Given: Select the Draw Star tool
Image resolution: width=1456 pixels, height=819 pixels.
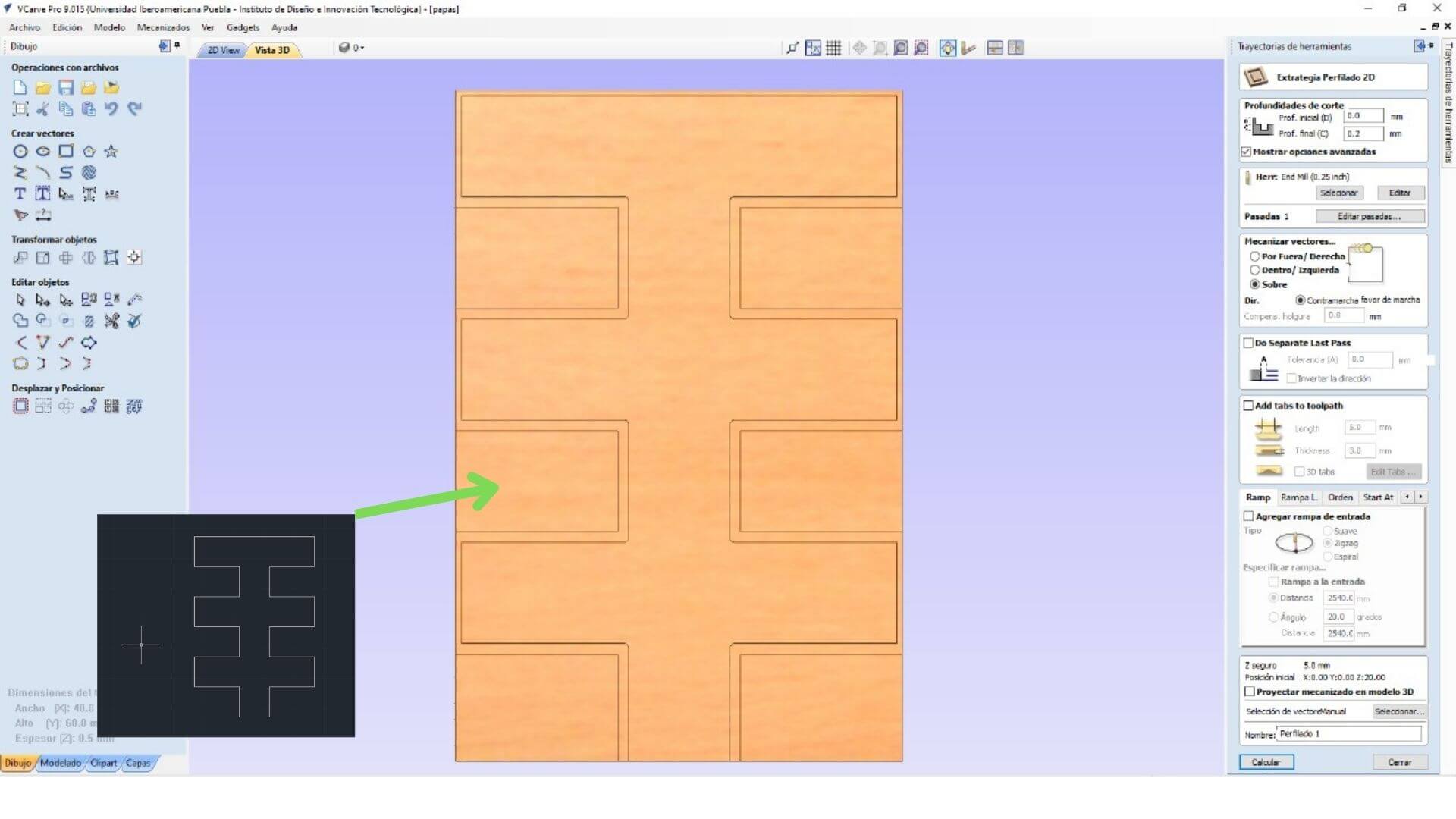Looking at the screenshot, I should [111, 152].
